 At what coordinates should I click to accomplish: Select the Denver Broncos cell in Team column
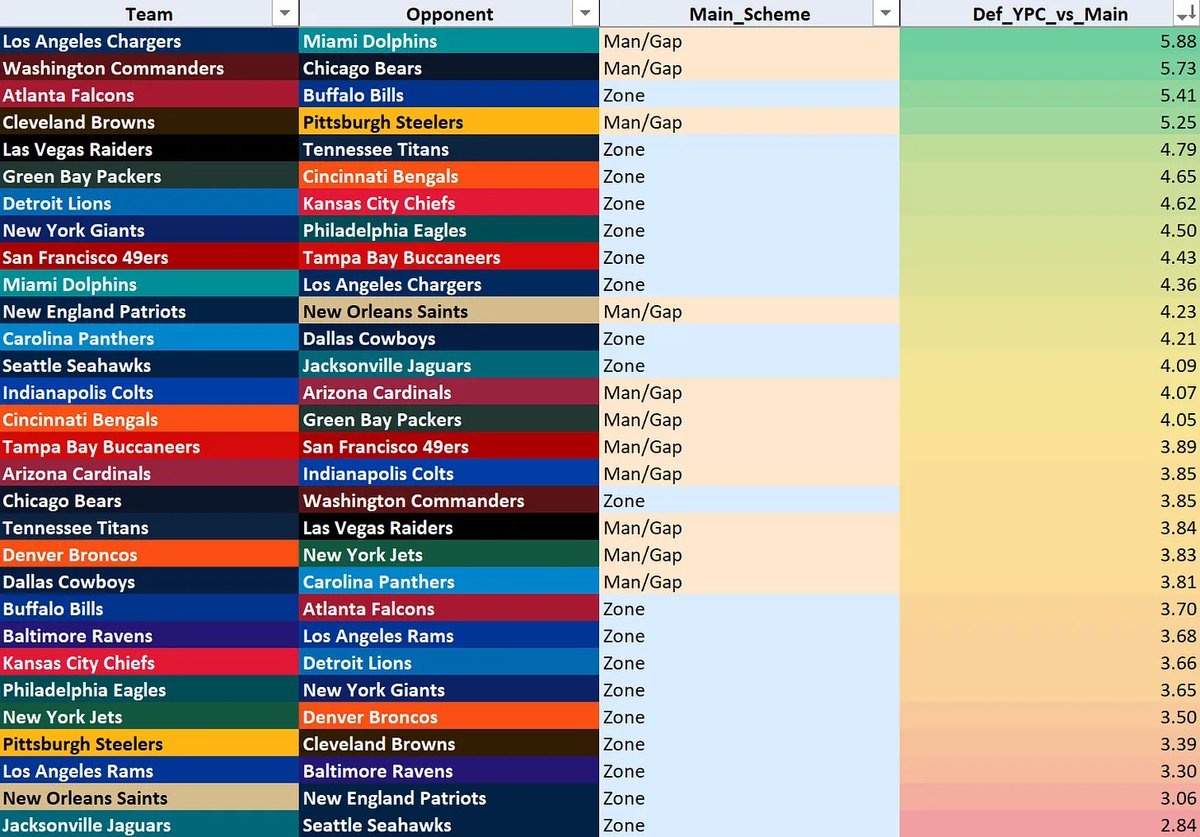(149, 555)
